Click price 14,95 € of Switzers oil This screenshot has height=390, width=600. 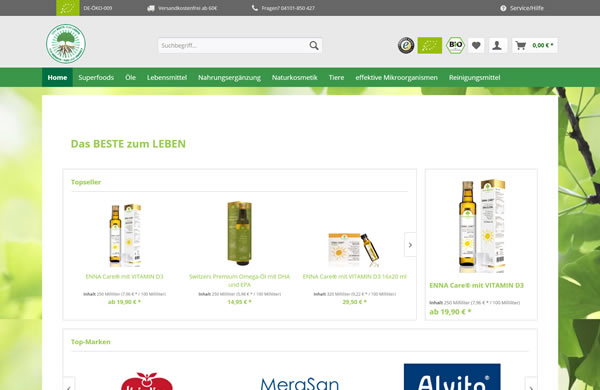click(x=240, y=302)
